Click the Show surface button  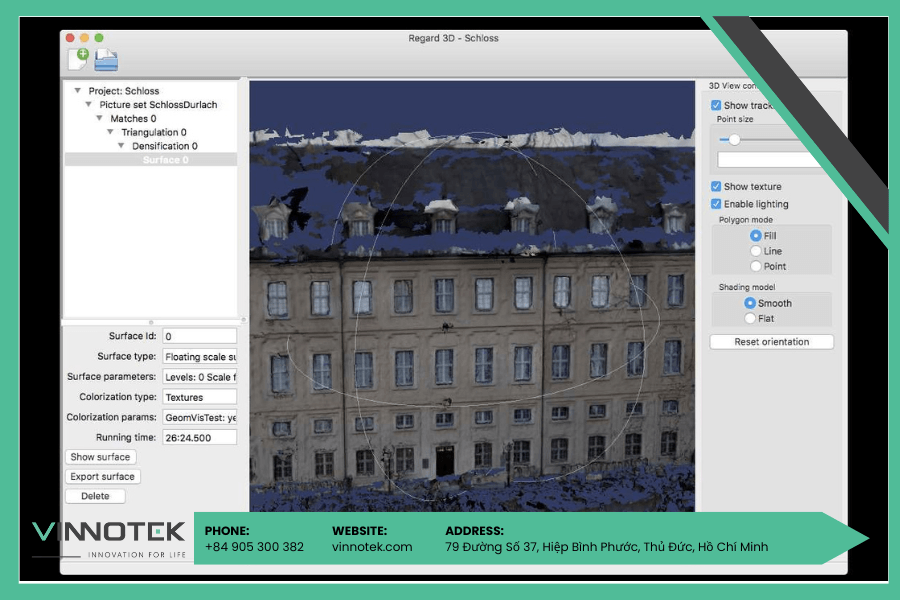point(100,457)
